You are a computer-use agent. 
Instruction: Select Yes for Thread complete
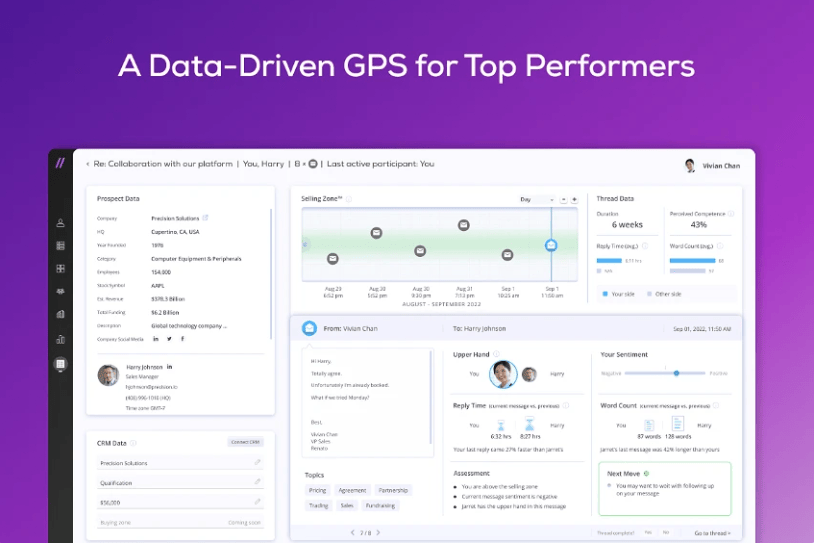[648, 532]
